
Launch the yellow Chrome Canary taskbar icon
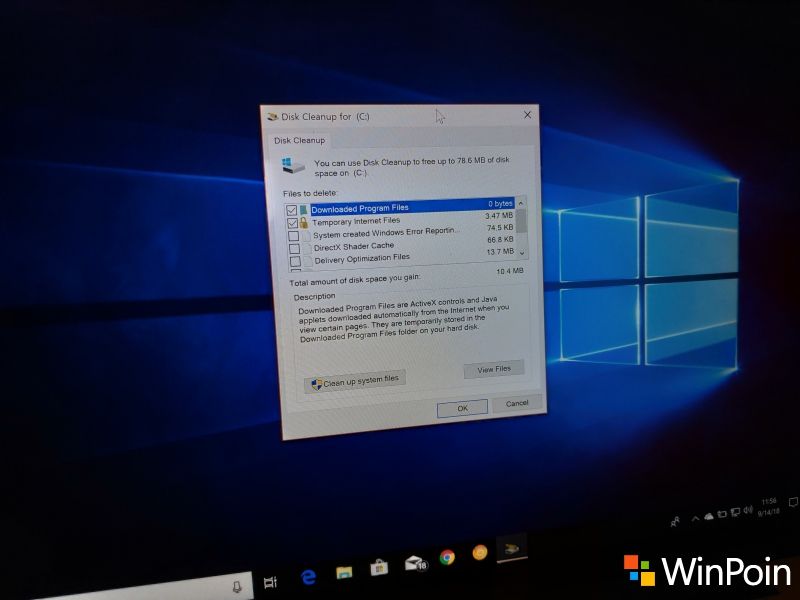click(x=480, y=553)
